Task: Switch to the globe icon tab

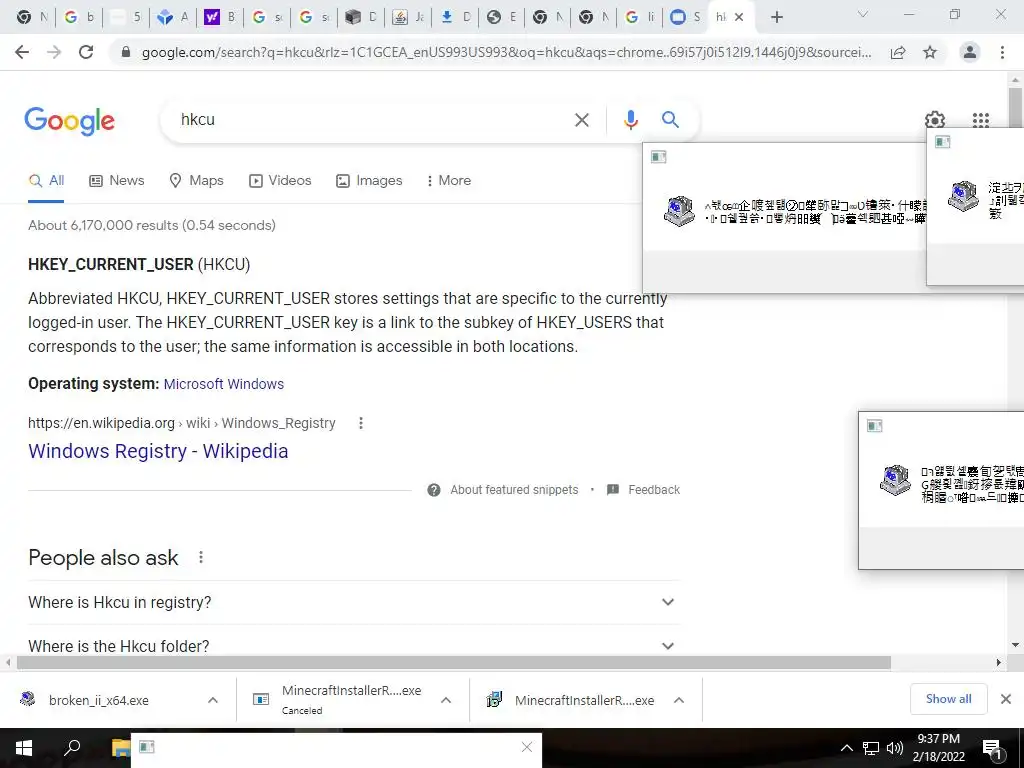Action: point(502,17)
